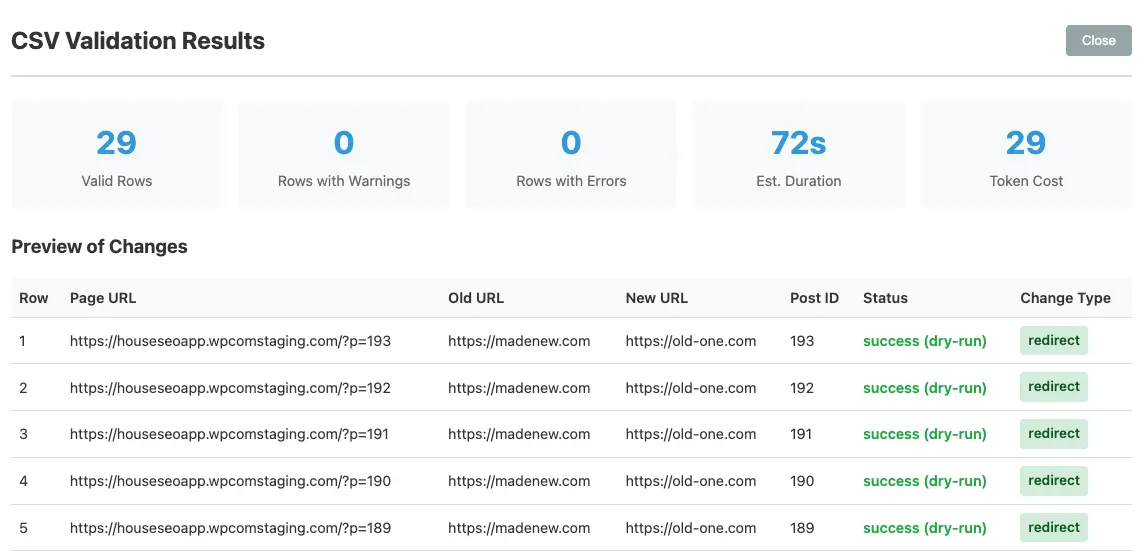This screenshot has height=554, width=1144.
Task: Click the old-one.com new URL in row 5
Action: click(690, 528)
